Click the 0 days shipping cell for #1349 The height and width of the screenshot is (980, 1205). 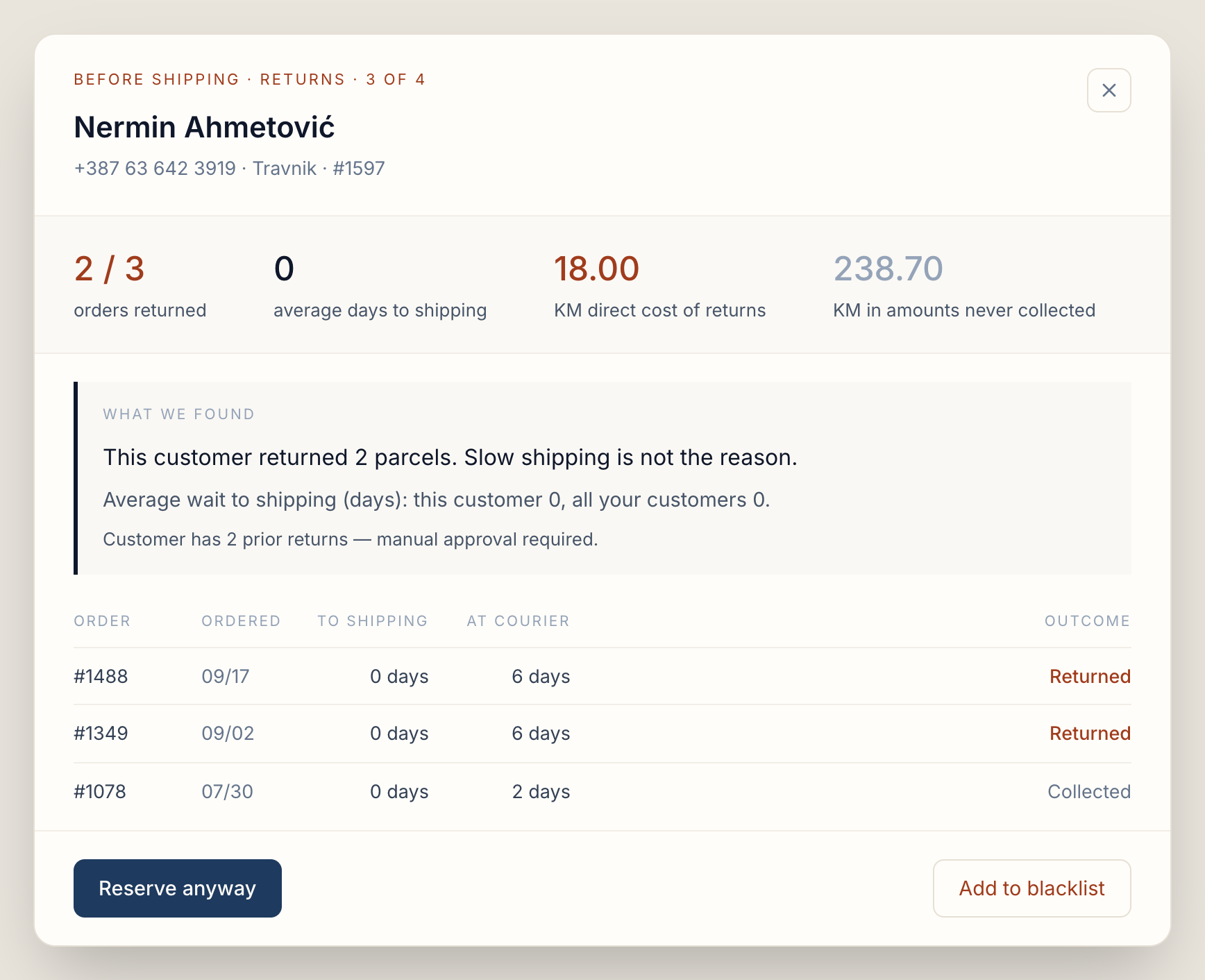[399, 734]
